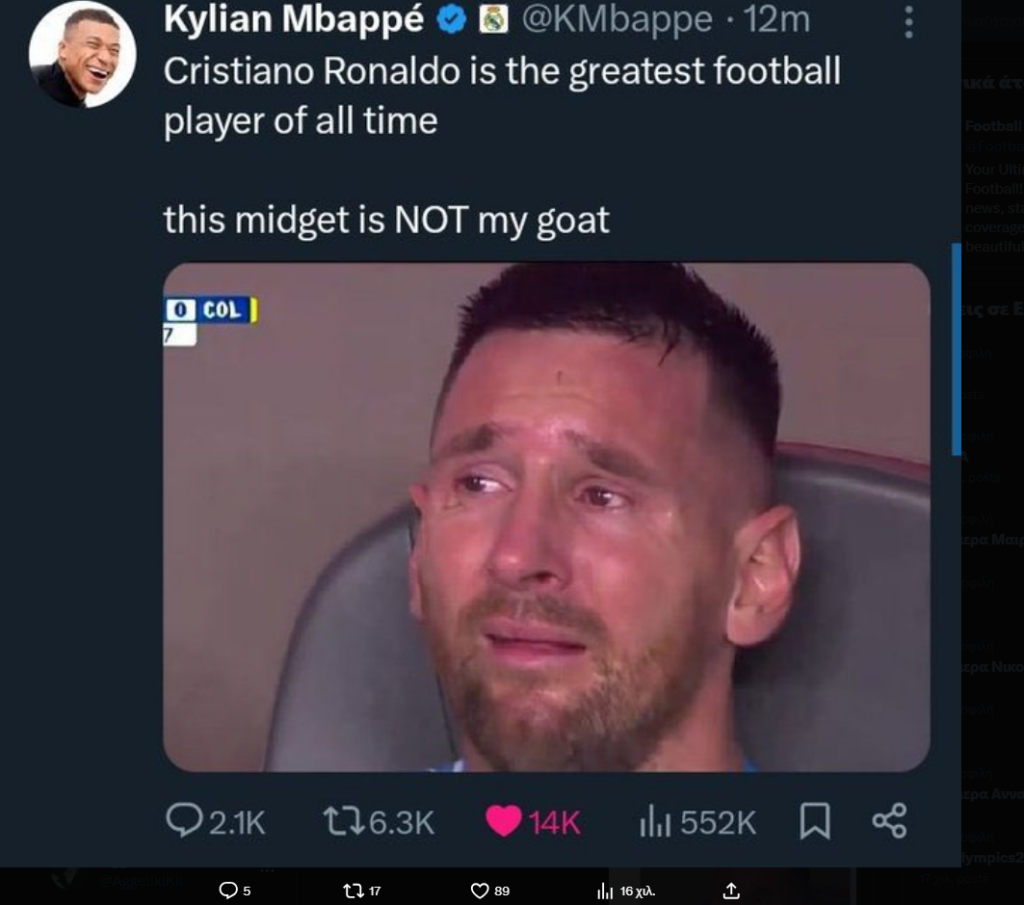Image resolution: width=1024 pixels, height=905 pixels.
Task: Click the blue scrollbar on the right
Action: [956, 349]
